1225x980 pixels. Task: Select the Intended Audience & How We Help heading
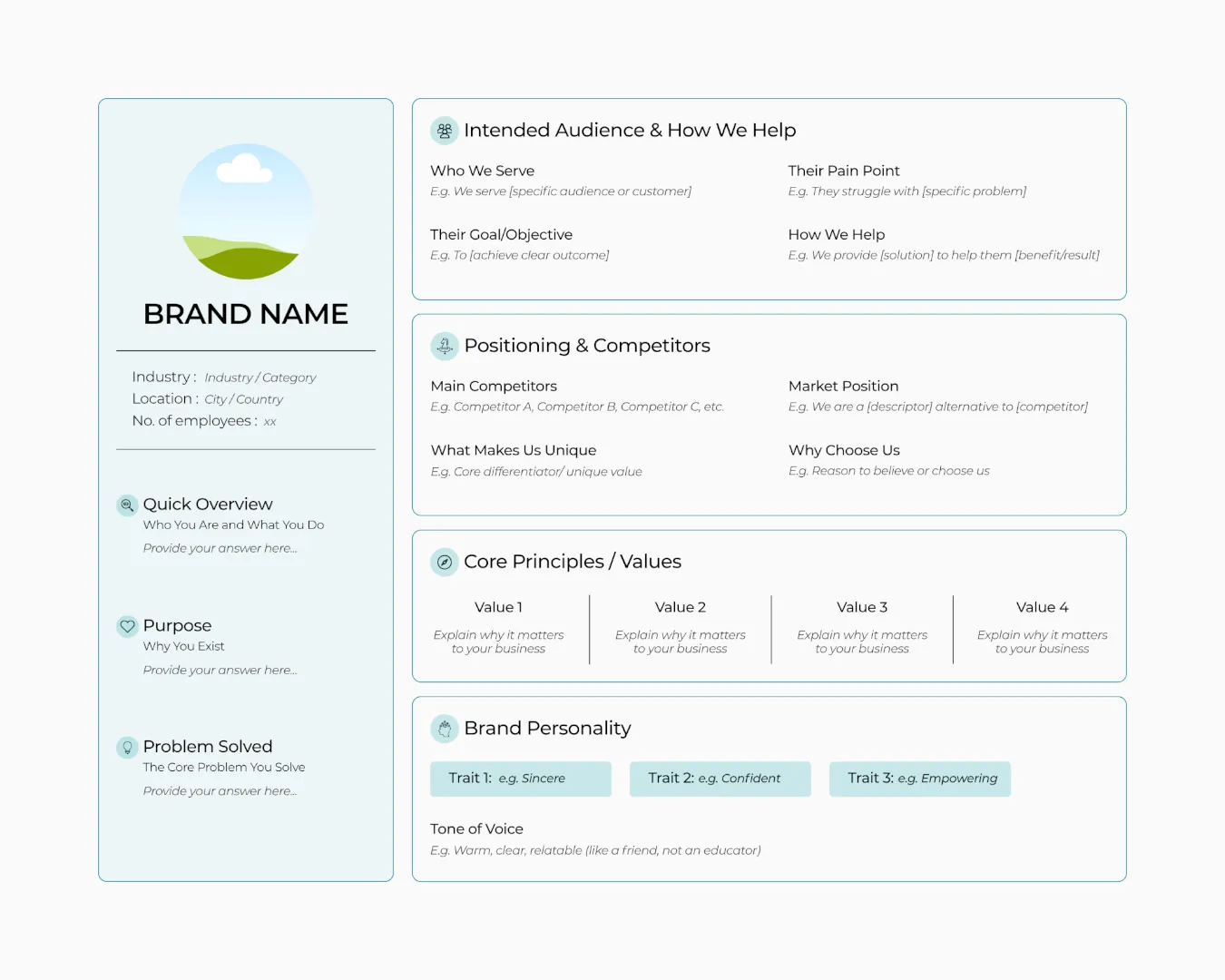(630, 131)
